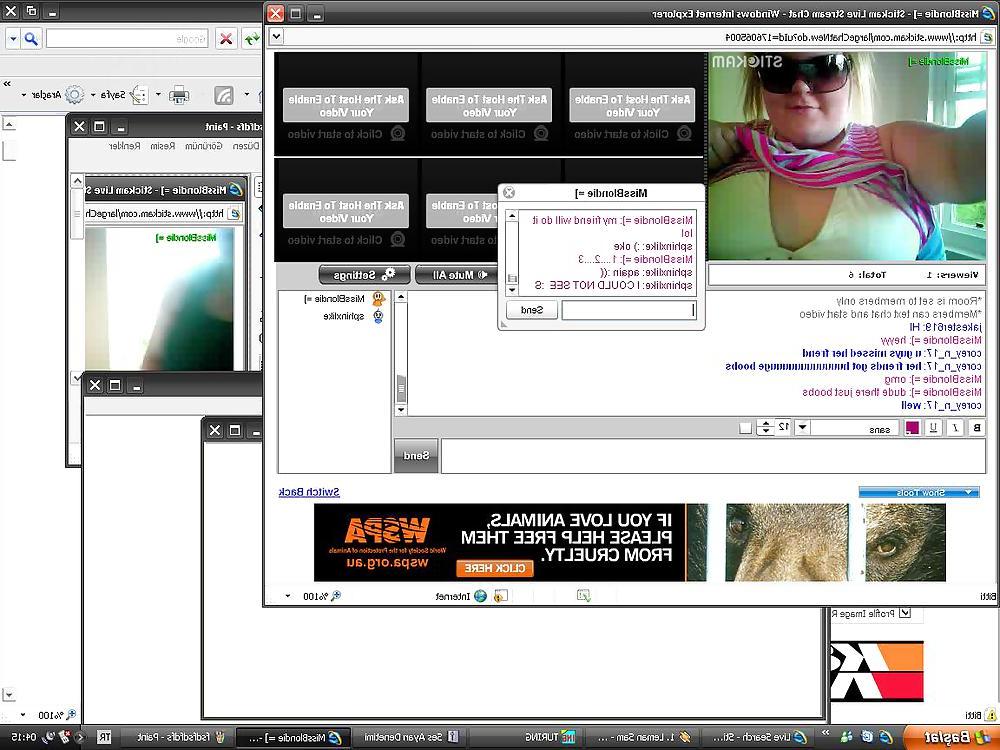Click the RSS feeds icon in browser toolbar
This screenshot has height=750, width=1000.
pyautogui.click(x=224, y=94)
